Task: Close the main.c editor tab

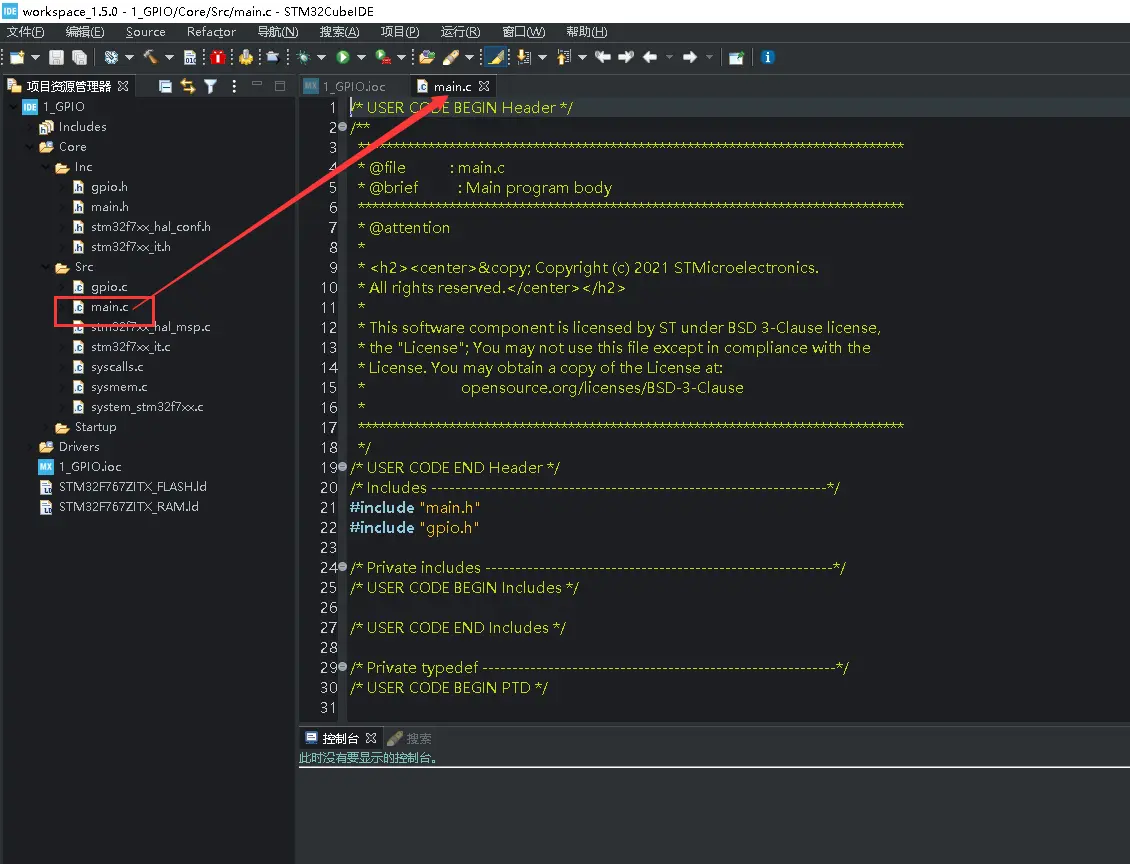Action: (484, 86)
